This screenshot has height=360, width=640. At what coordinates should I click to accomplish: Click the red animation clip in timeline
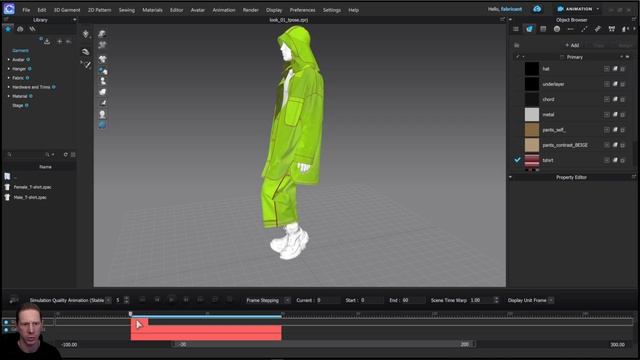(206, 332)
